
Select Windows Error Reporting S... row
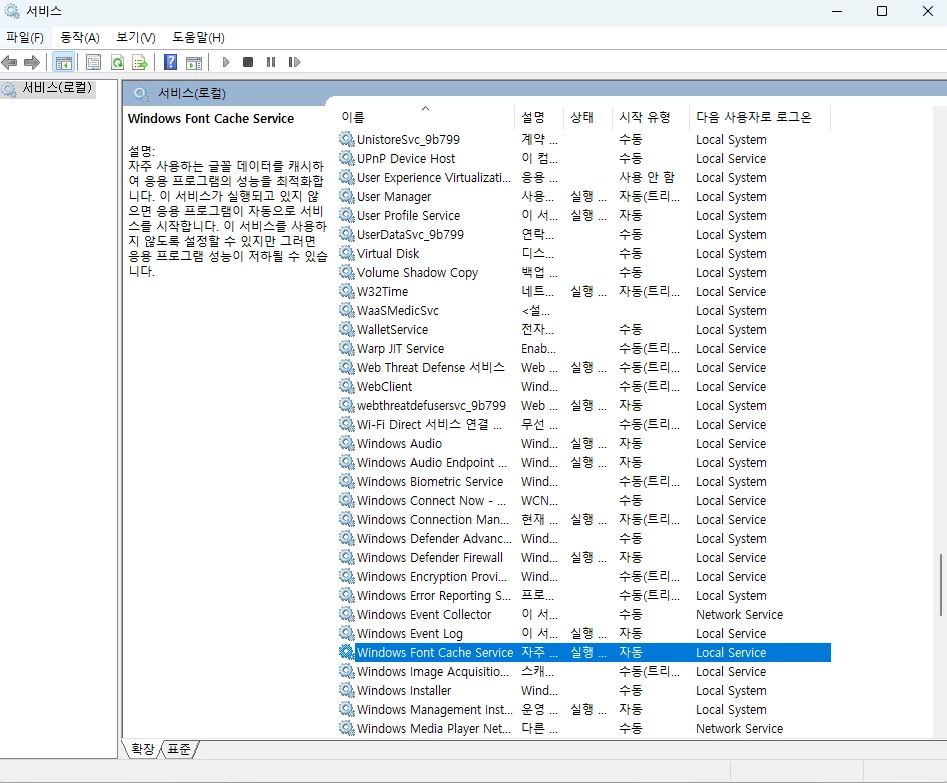pos(584,596)
